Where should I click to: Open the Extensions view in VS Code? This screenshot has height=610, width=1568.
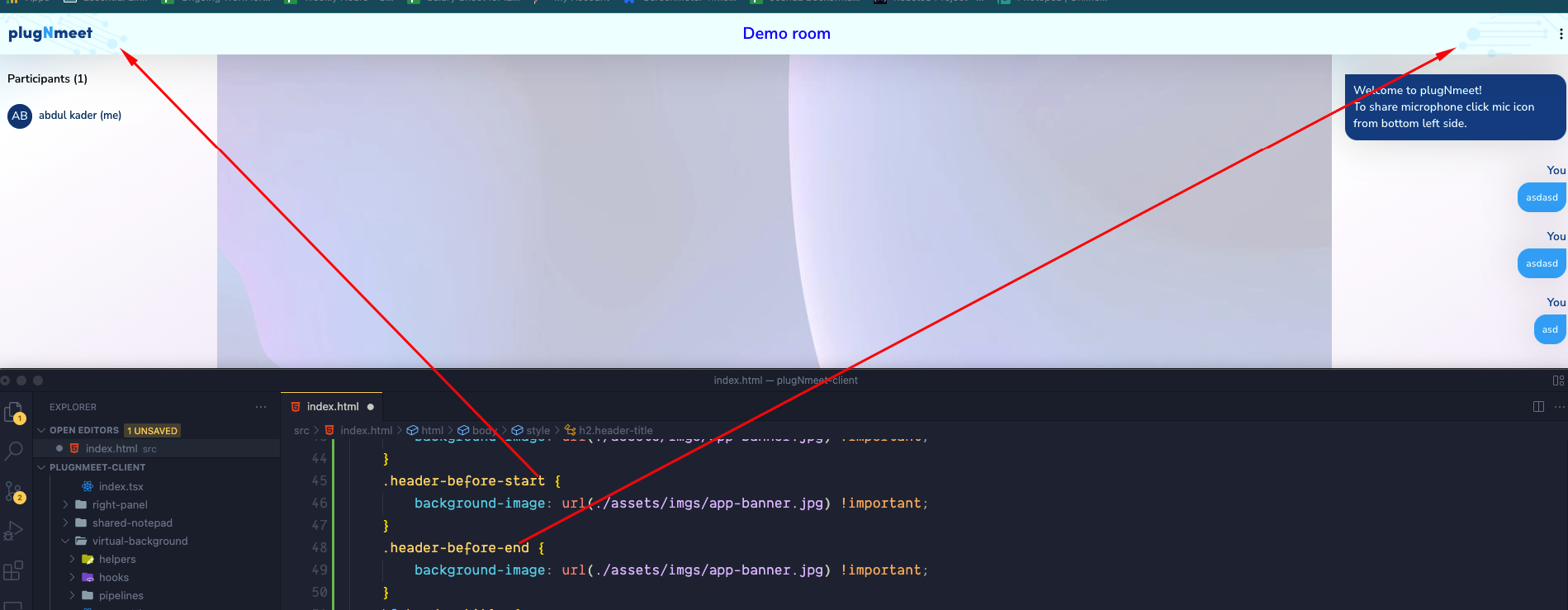pyautogui.click(x=13, y=570)
